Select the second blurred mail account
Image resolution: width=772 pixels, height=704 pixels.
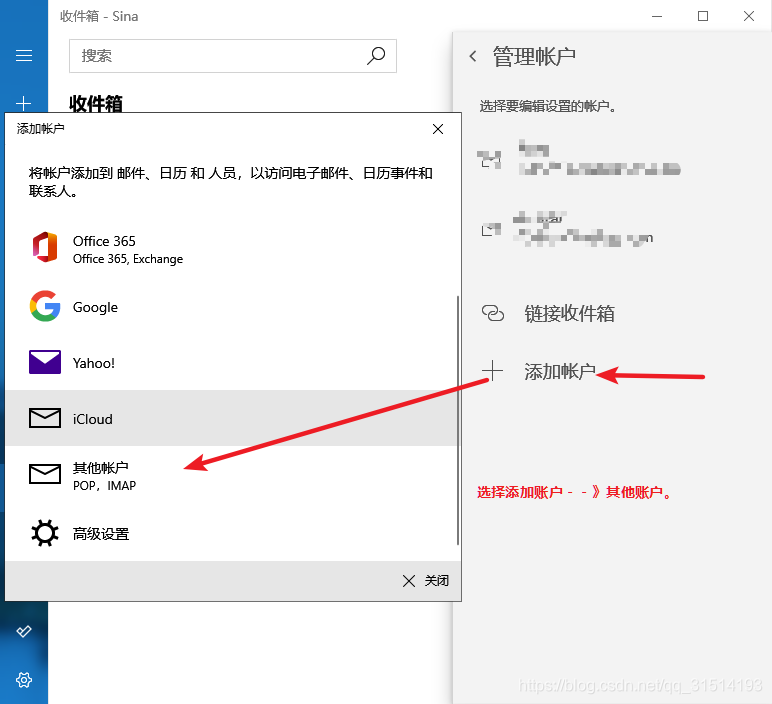coord(567,229)
